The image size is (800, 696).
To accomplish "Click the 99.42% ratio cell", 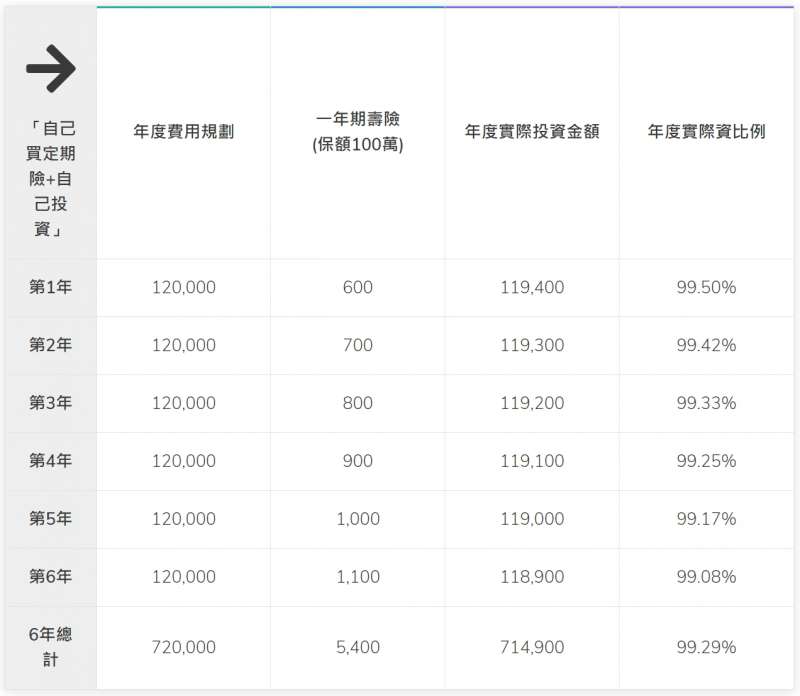I will [x=707, y=345].
